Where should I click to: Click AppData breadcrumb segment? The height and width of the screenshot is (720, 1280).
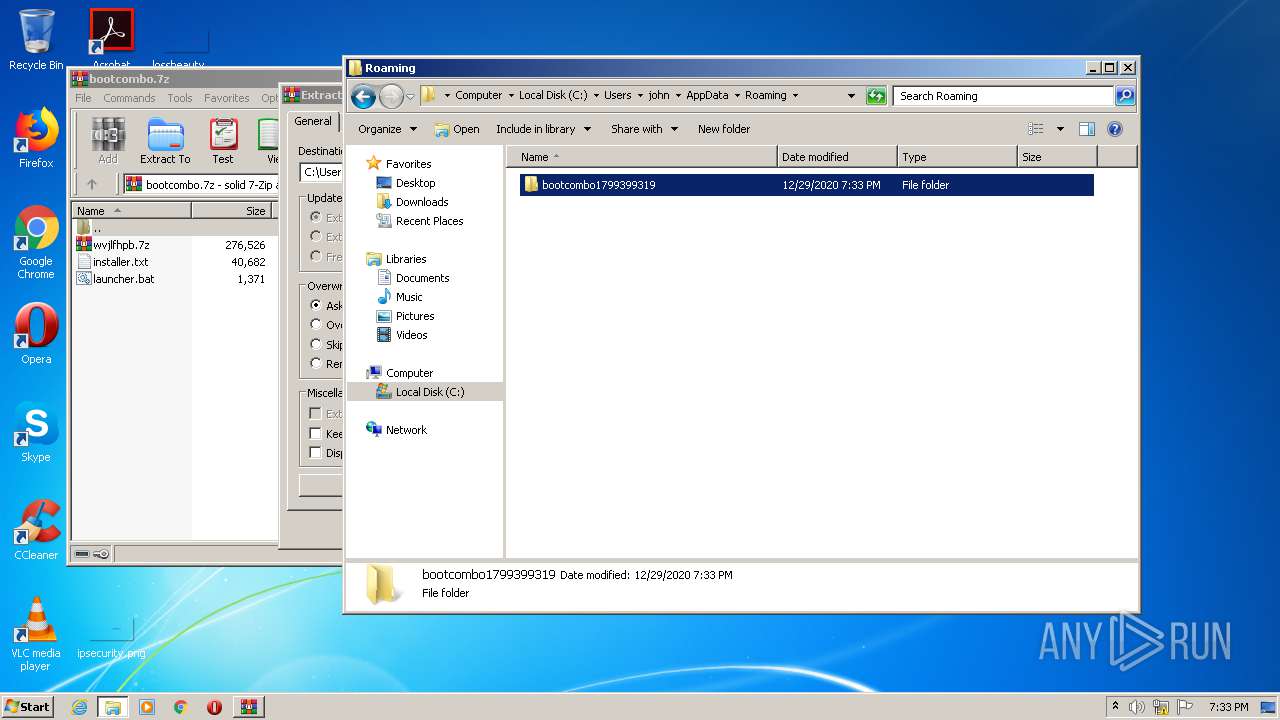(x=707, y=96)
